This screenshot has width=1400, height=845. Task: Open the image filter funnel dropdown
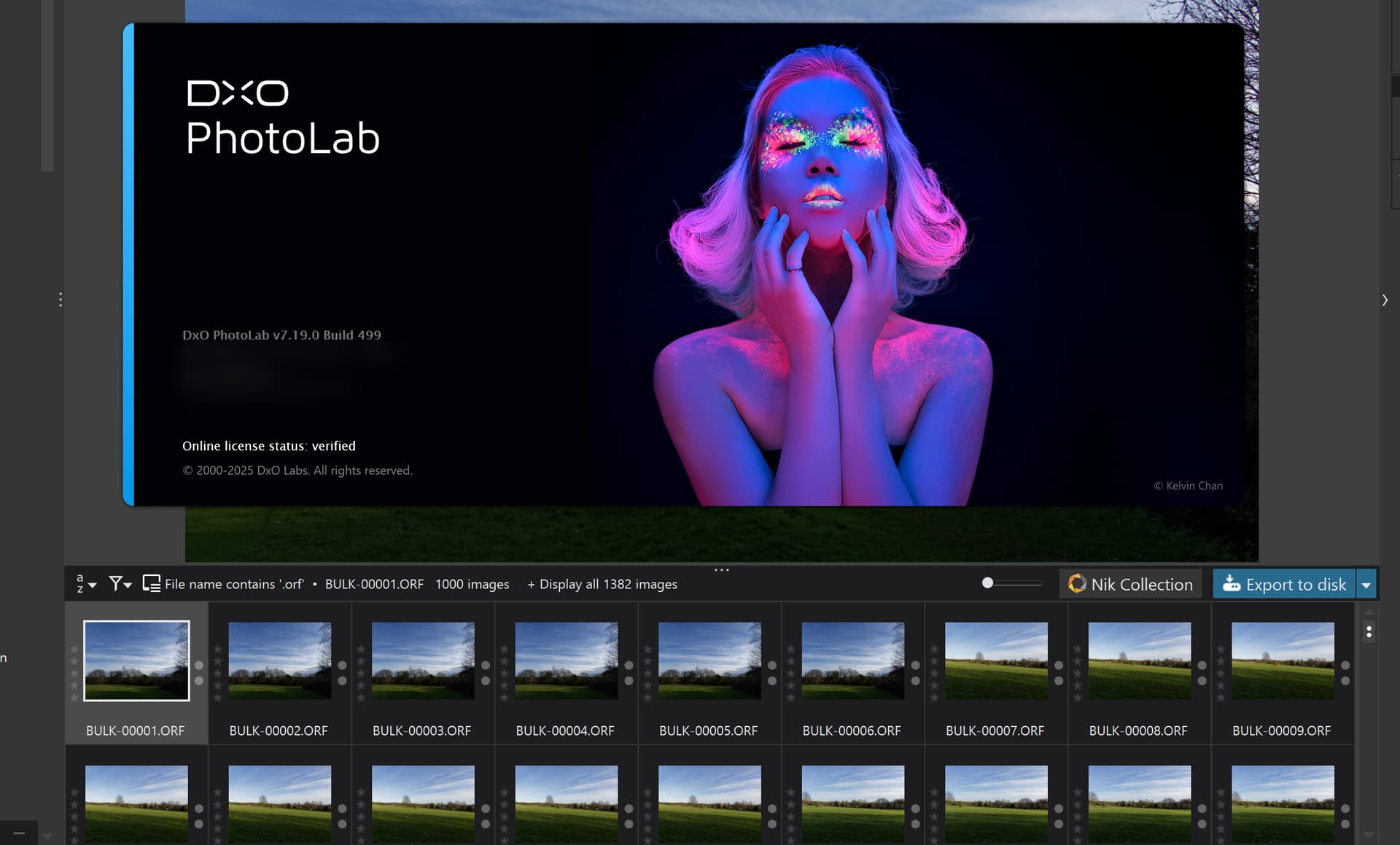click(x=120, y=584)
